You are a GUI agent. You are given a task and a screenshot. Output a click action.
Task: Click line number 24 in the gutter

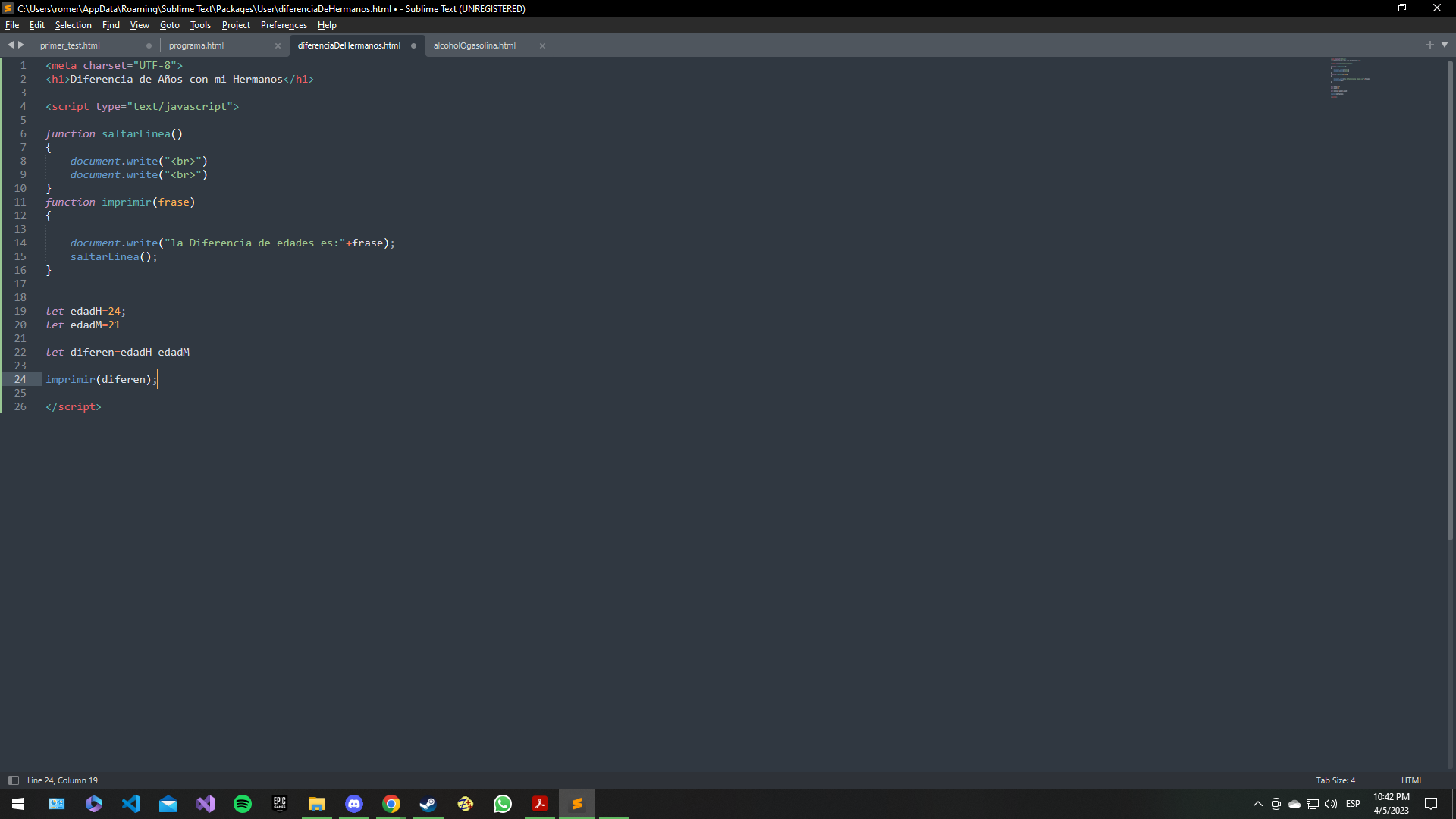coord(20,379)
